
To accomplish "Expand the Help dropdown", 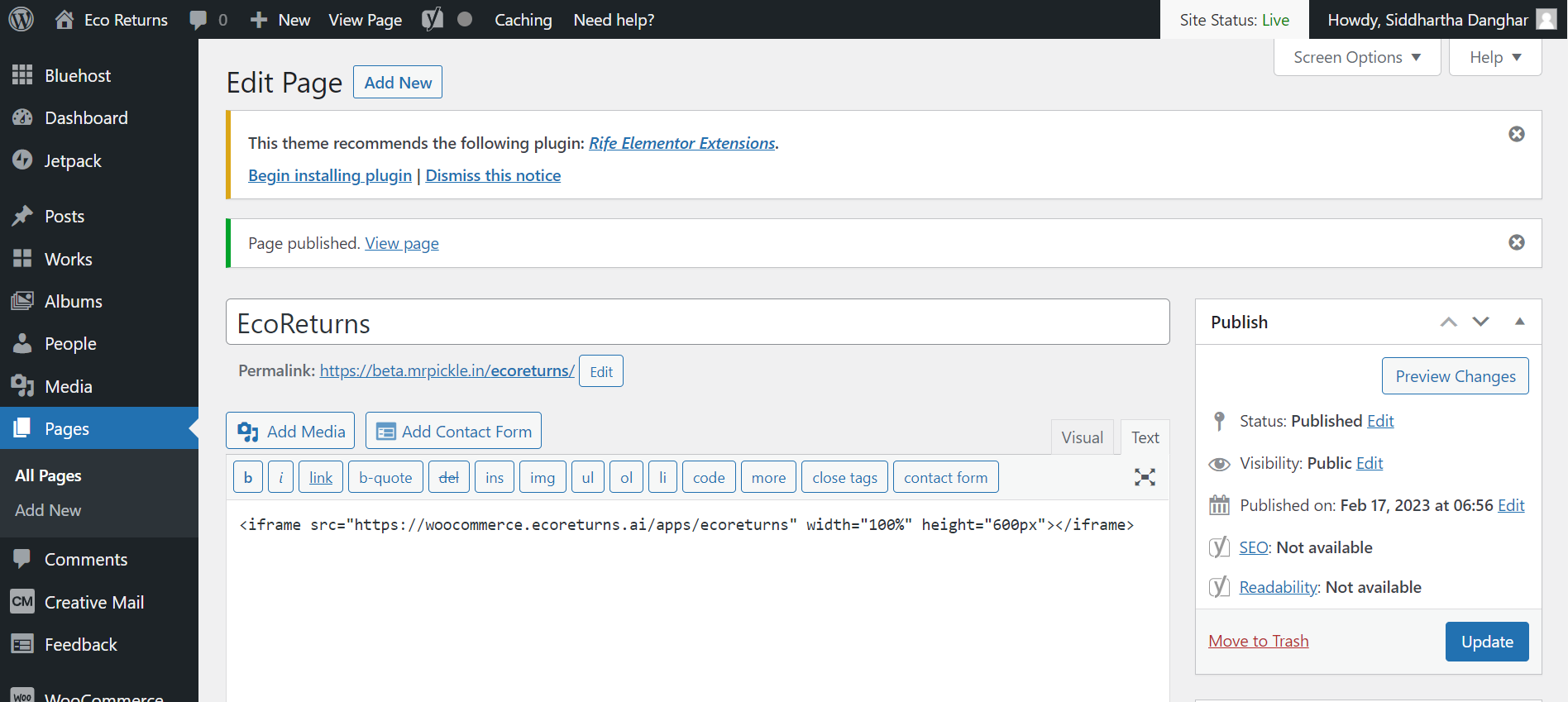I will pyautogui.click(x=1495, y=57).
